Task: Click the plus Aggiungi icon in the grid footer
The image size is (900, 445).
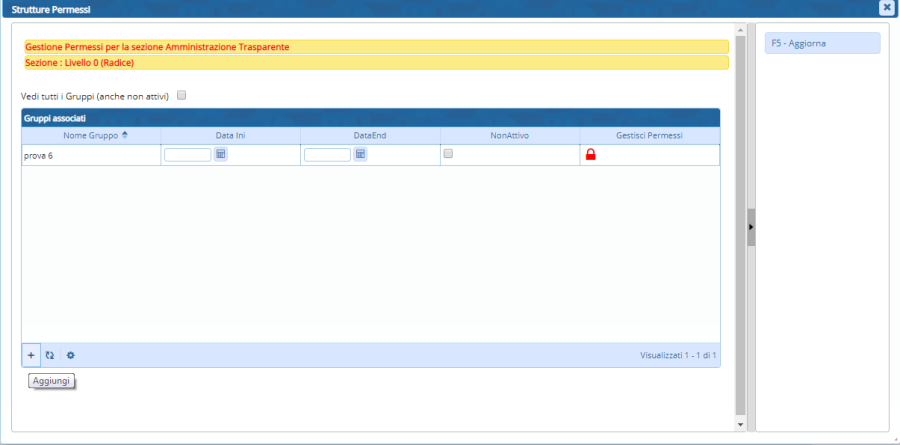Action: coord(31,355)
